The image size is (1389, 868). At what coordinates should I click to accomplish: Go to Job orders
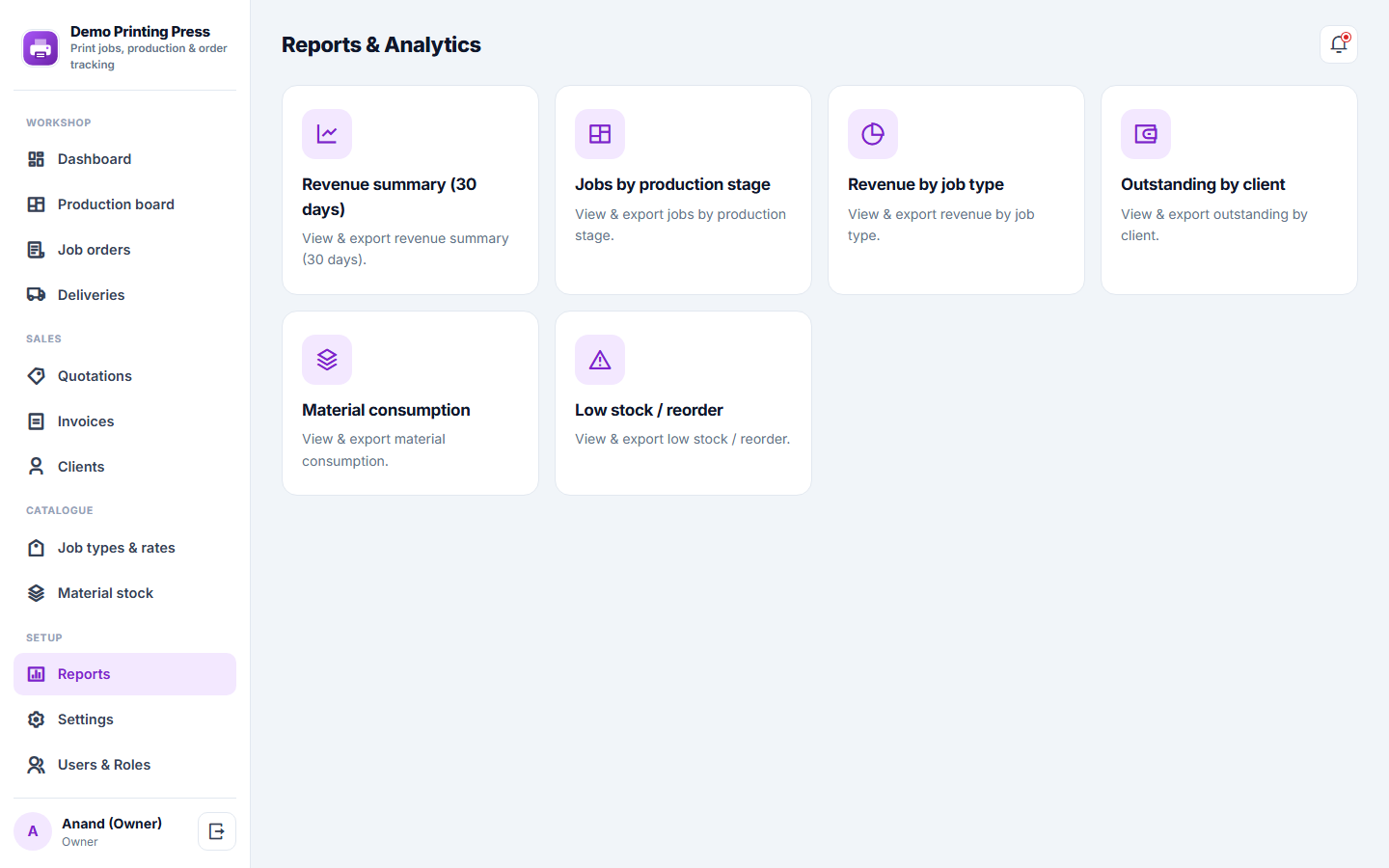click(124, 250)
